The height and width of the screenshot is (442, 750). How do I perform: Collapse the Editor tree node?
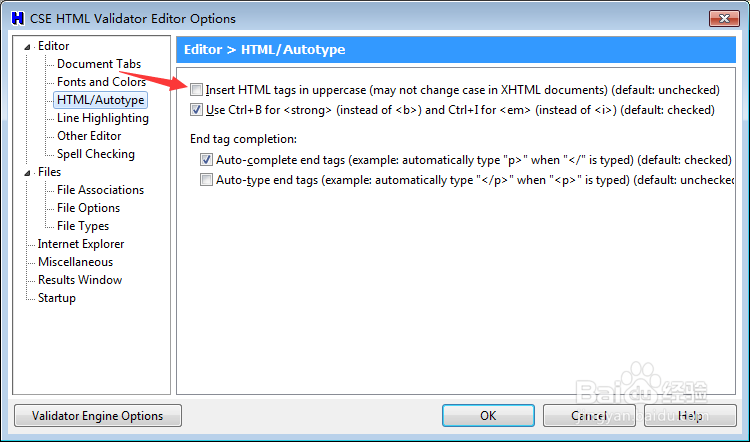point(29,46)
